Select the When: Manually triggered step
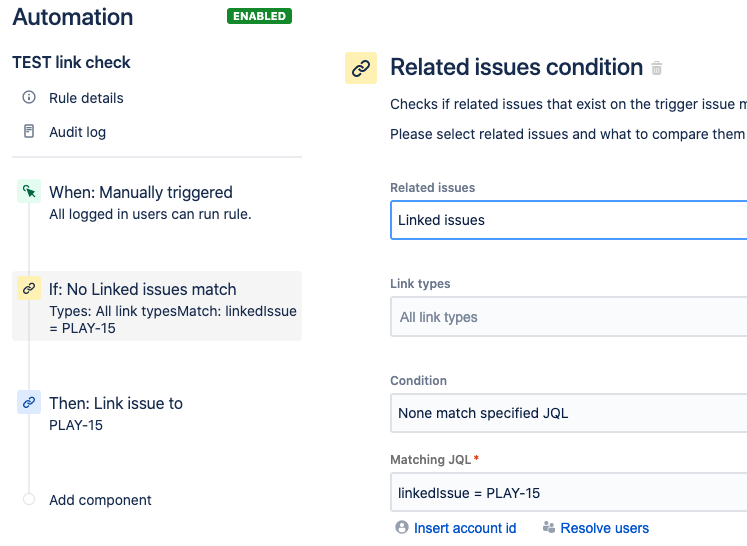747x546 pixels. pyautogui.click(x=140, y=192)
